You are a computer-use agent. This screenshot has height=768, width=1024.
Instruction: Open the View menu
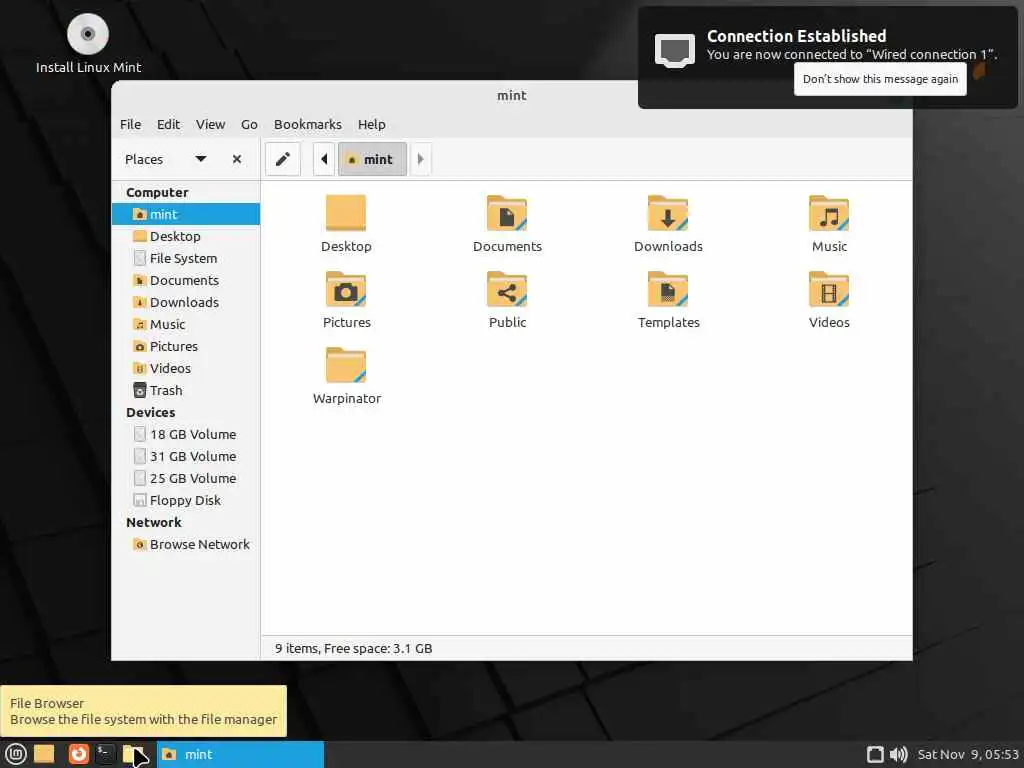pyautogui.click(x=210, y=124)
